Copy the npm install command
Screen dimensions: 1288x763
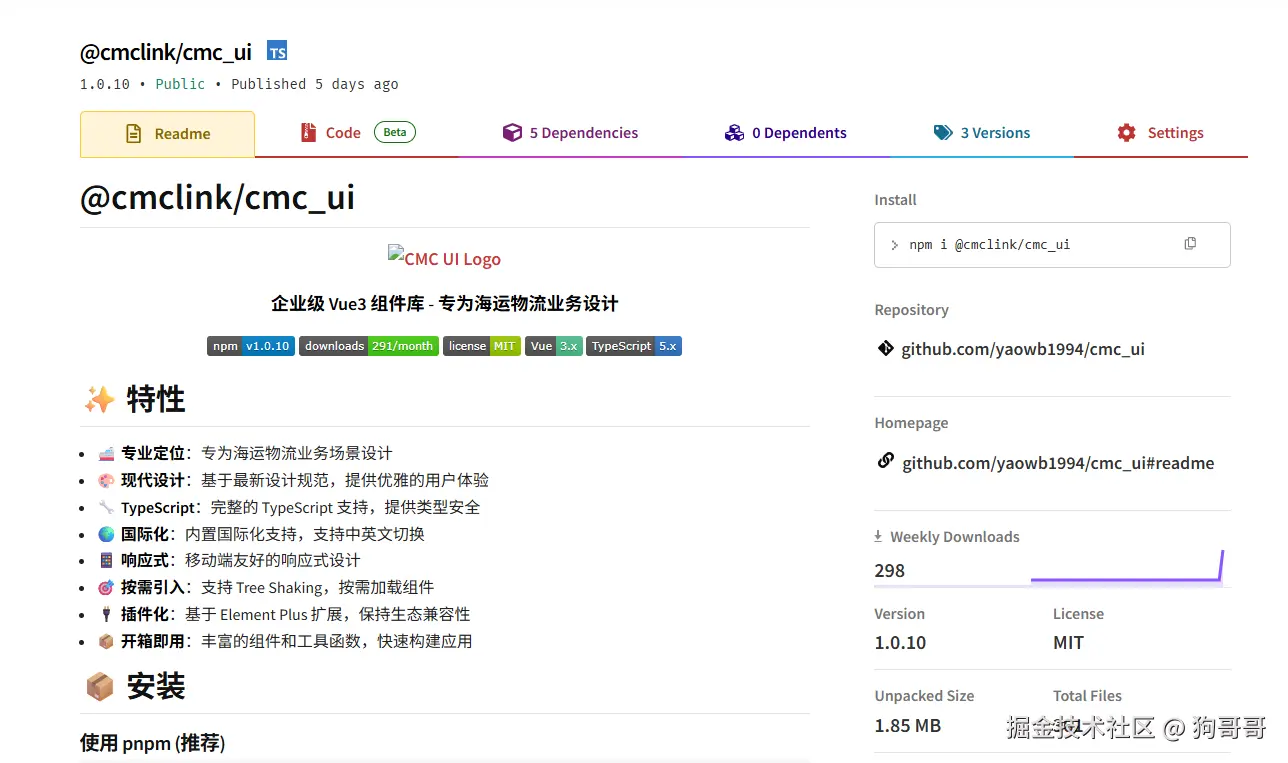(x=1189, y=243)
